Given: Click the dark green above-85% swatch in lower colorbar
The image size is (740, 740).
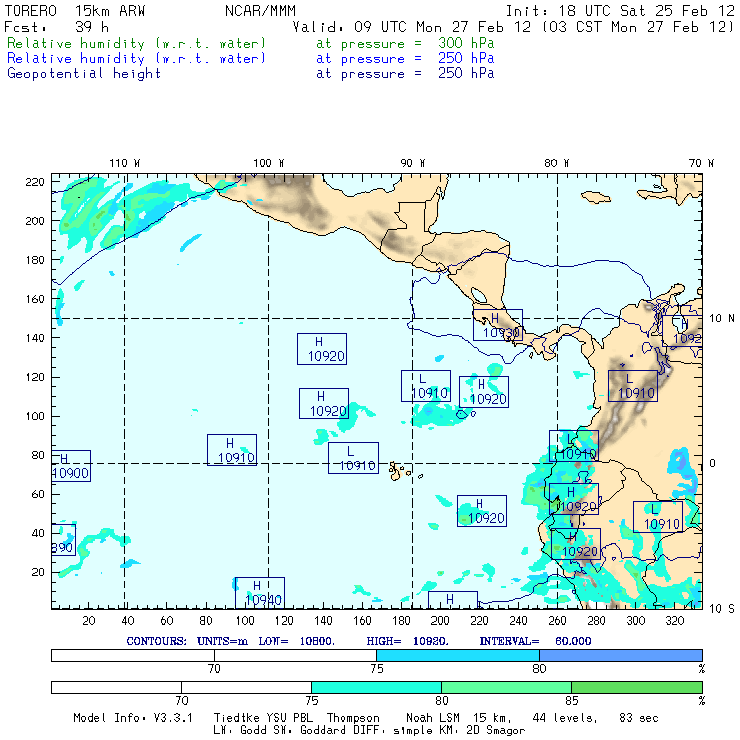Looking at the screenshot, I should 637,687.
